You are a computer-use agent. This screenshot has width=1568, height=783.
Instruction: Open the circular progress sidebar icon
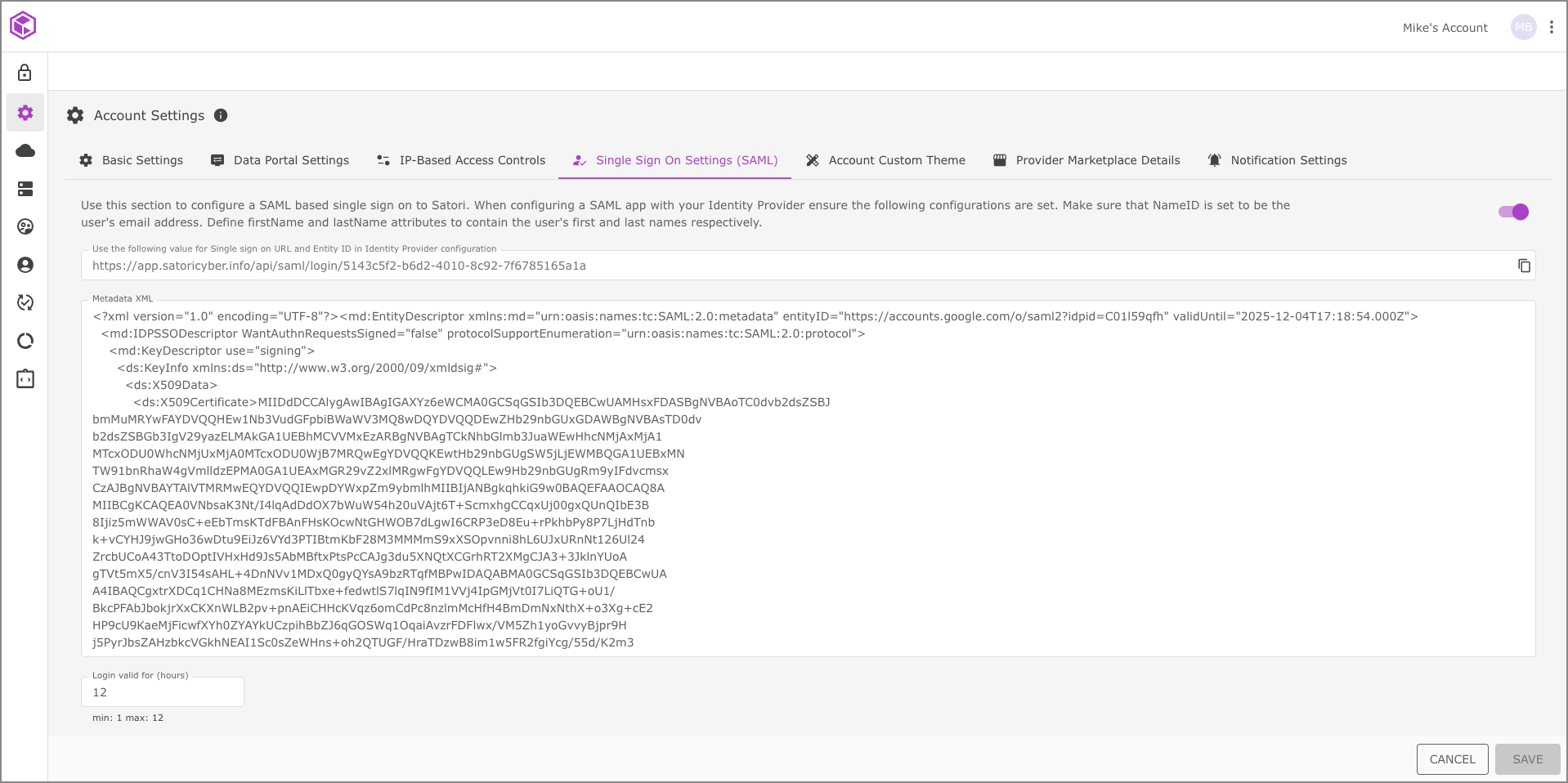[25, 341]
